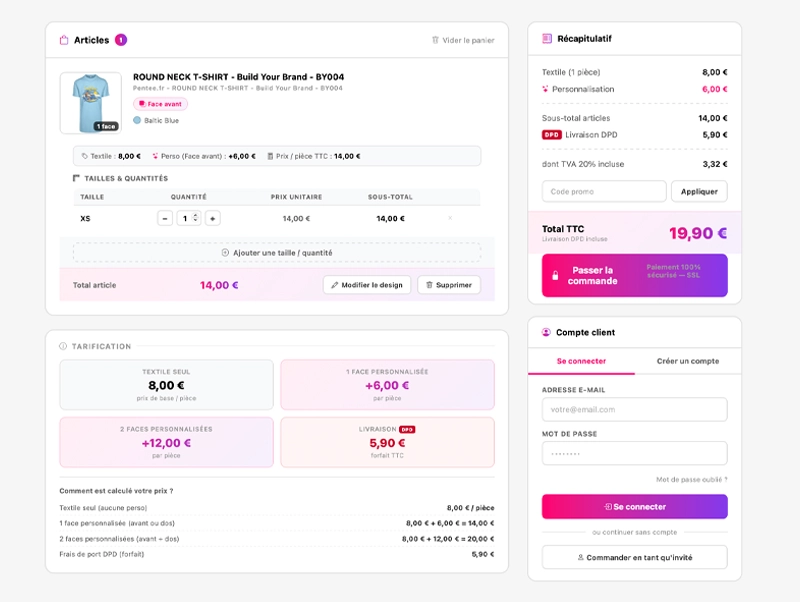
Task: Click the Personnalisation sparkle icon in summary
Action: coord(545,89)
